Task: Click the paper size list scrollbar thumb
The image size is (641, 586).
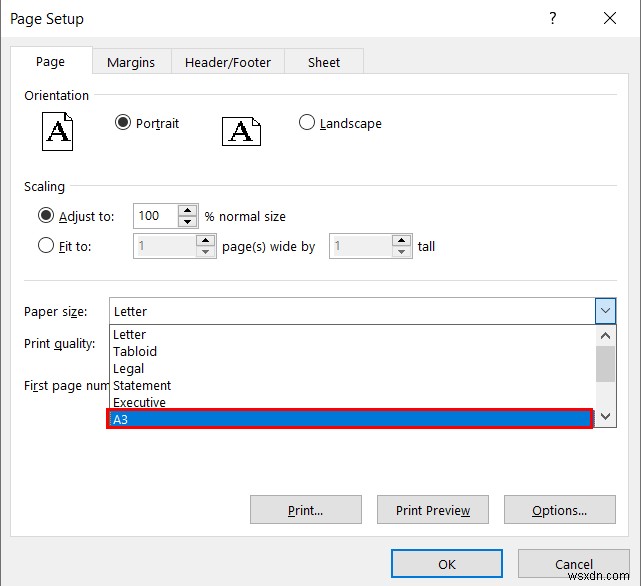Action: pyautogui.click(x=605, y=364)
